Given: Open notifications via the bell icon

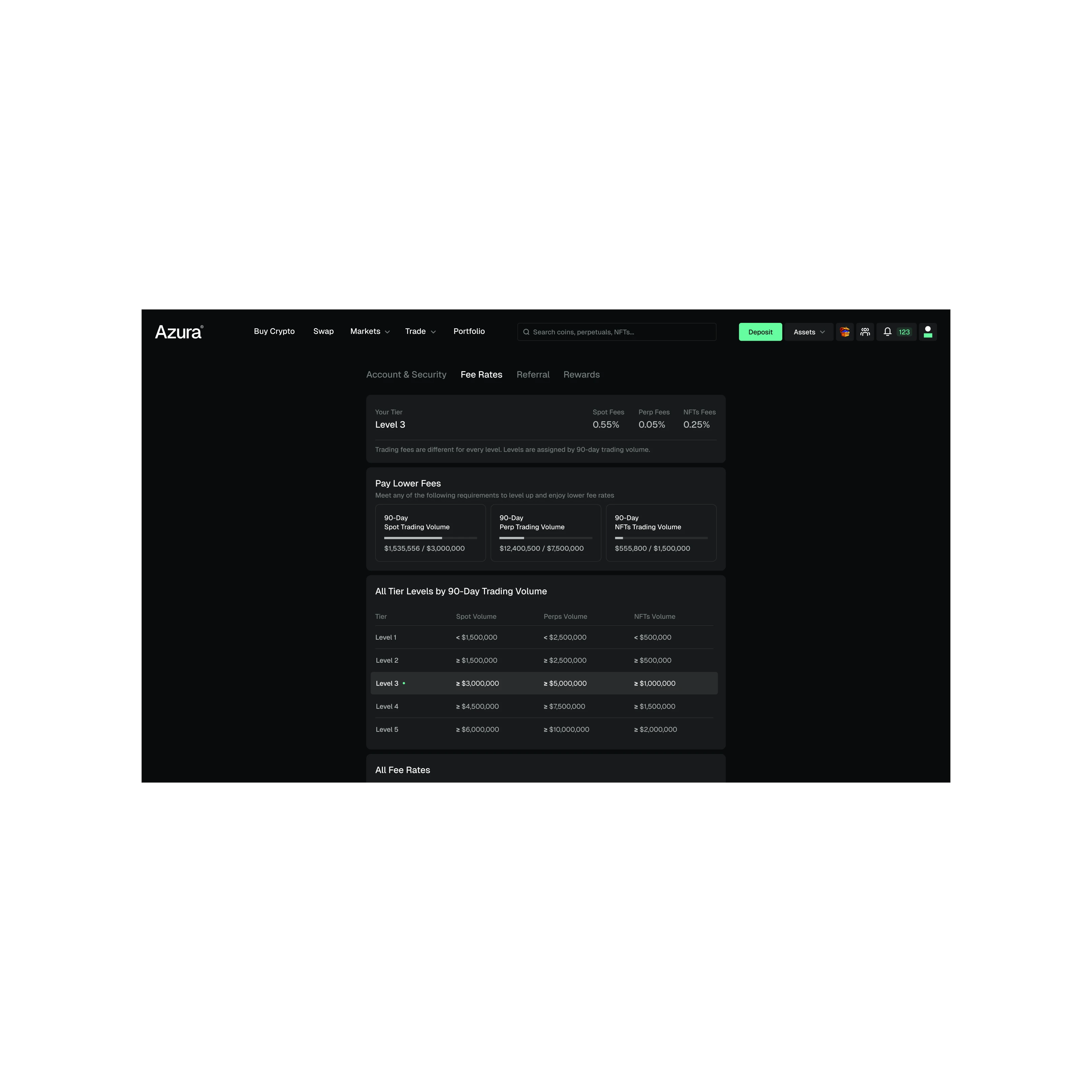Looking at the screenshot, I should pyautogui.click(x=887, y=332).
